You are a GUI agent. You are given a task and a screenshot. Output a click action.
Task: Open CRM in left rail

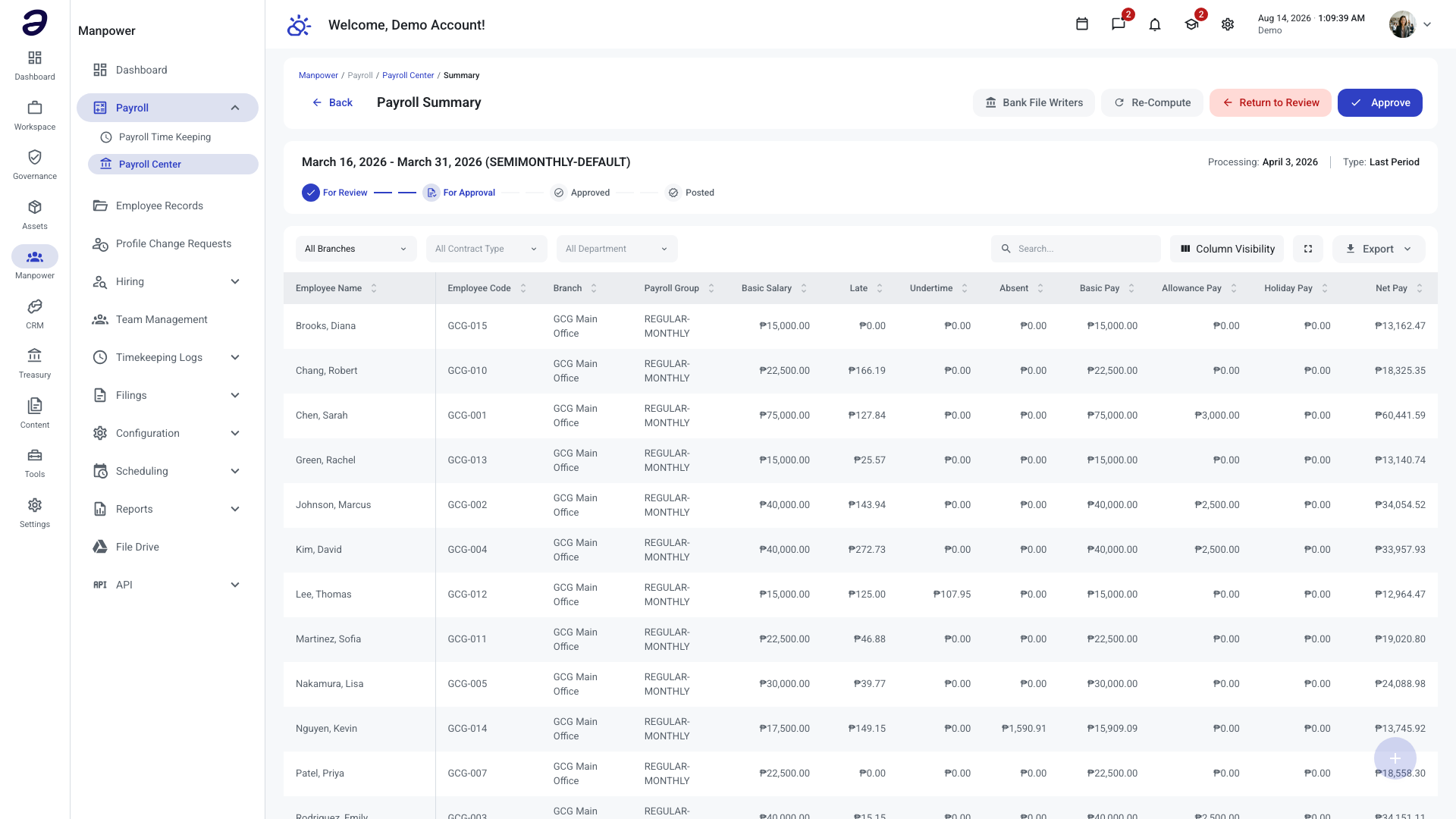(x=35, y=314)
